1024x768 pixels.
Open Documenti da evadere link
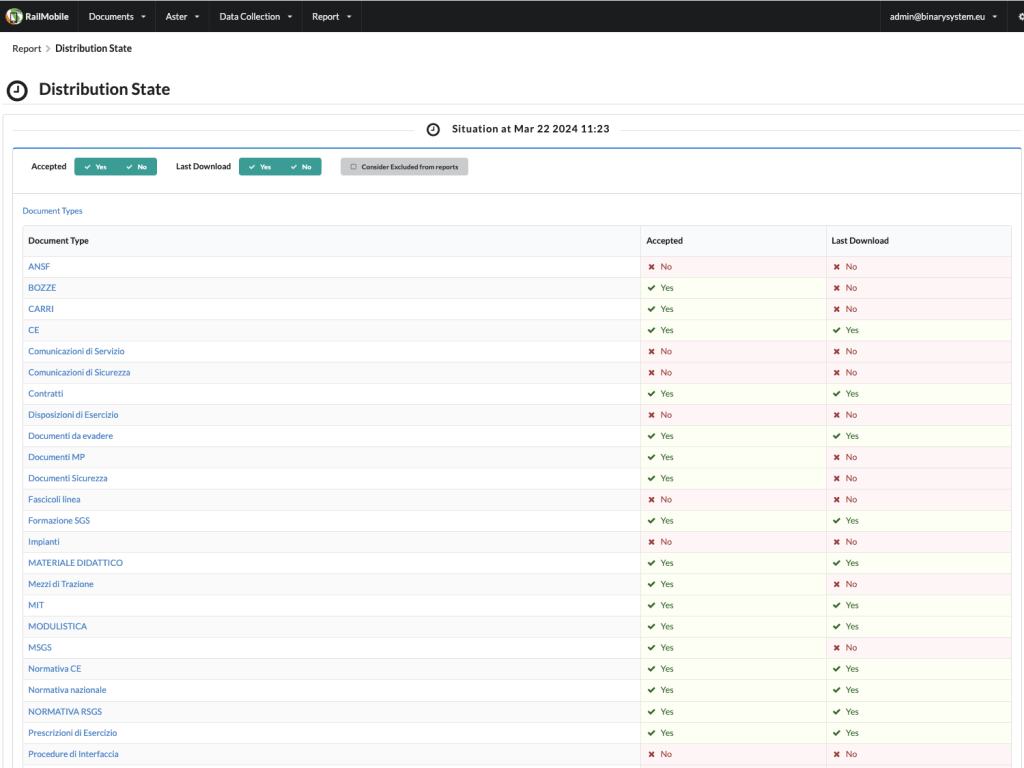point(71,436)
